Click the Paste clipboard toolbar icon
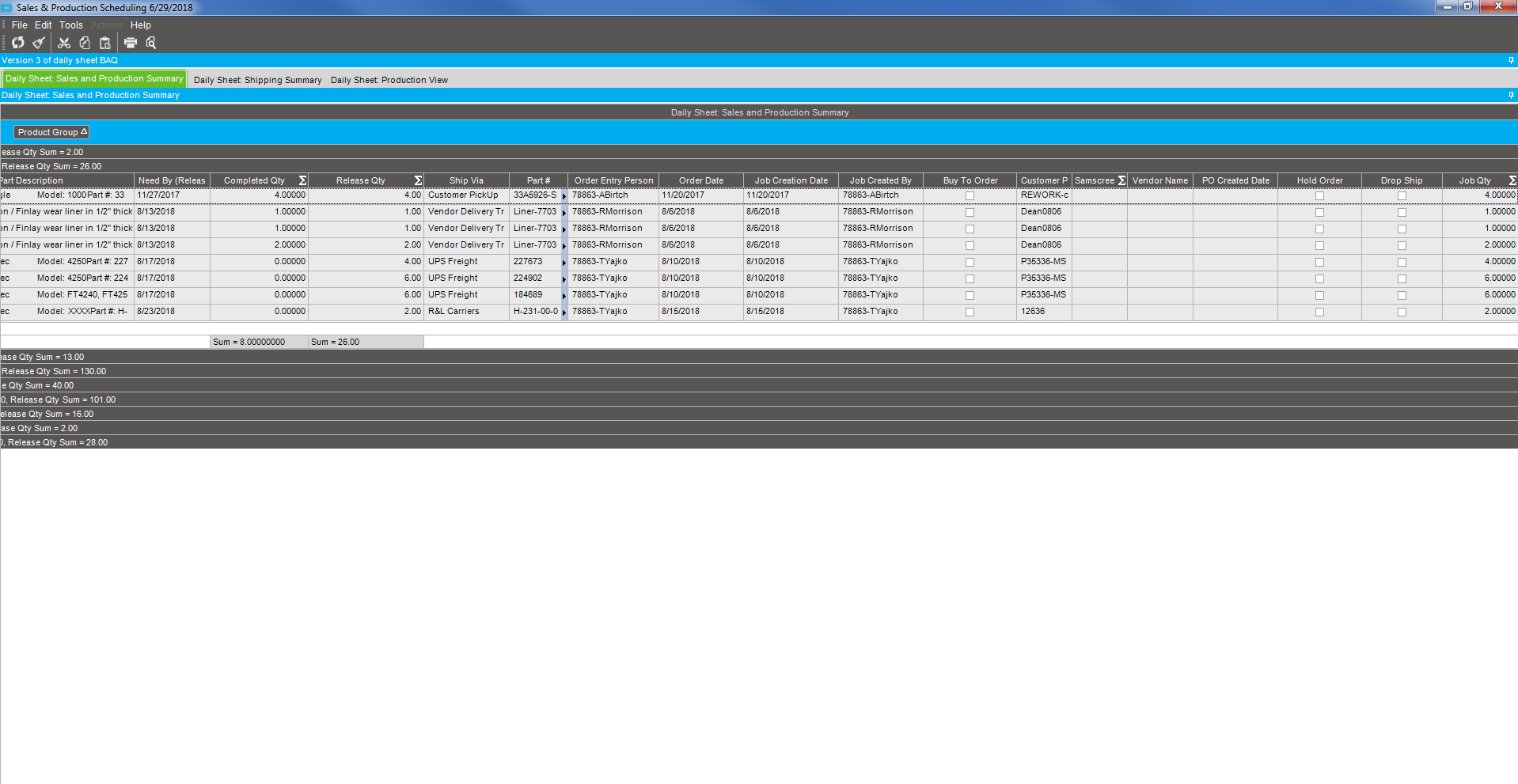This screenshot has width=1518, height=784. (x=104, y=43)
